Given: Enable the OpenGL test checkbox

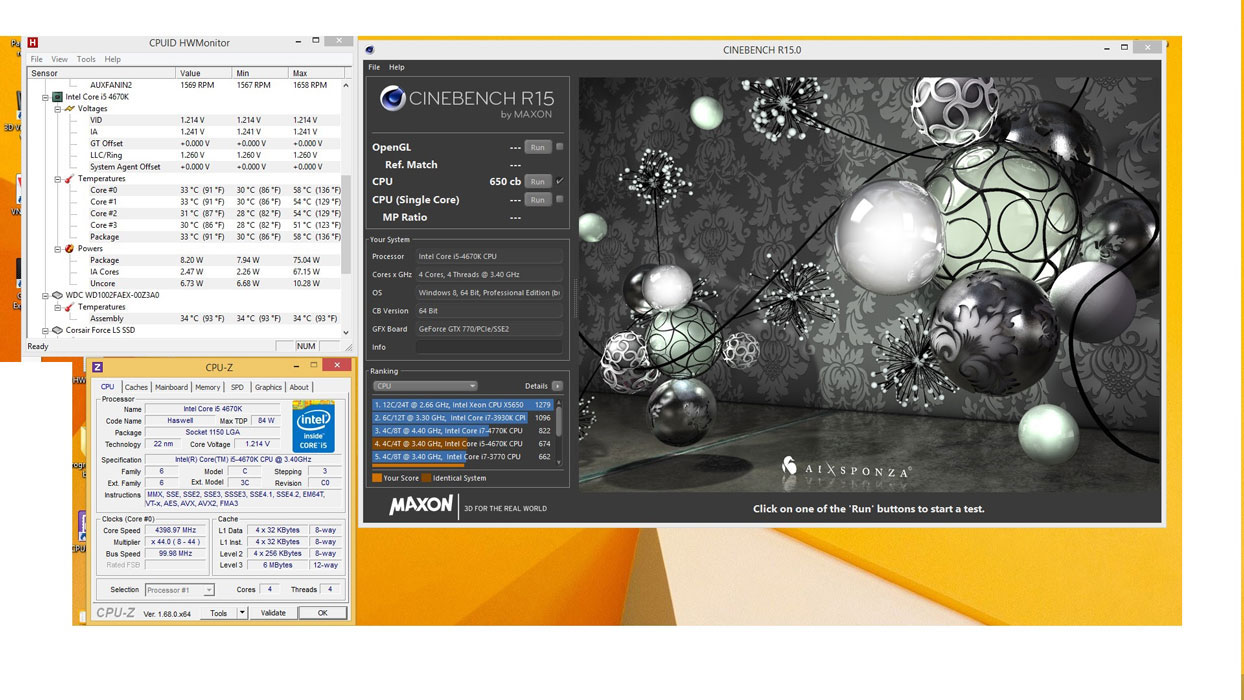Looking at the screenshot, I should tap(559, 147).
